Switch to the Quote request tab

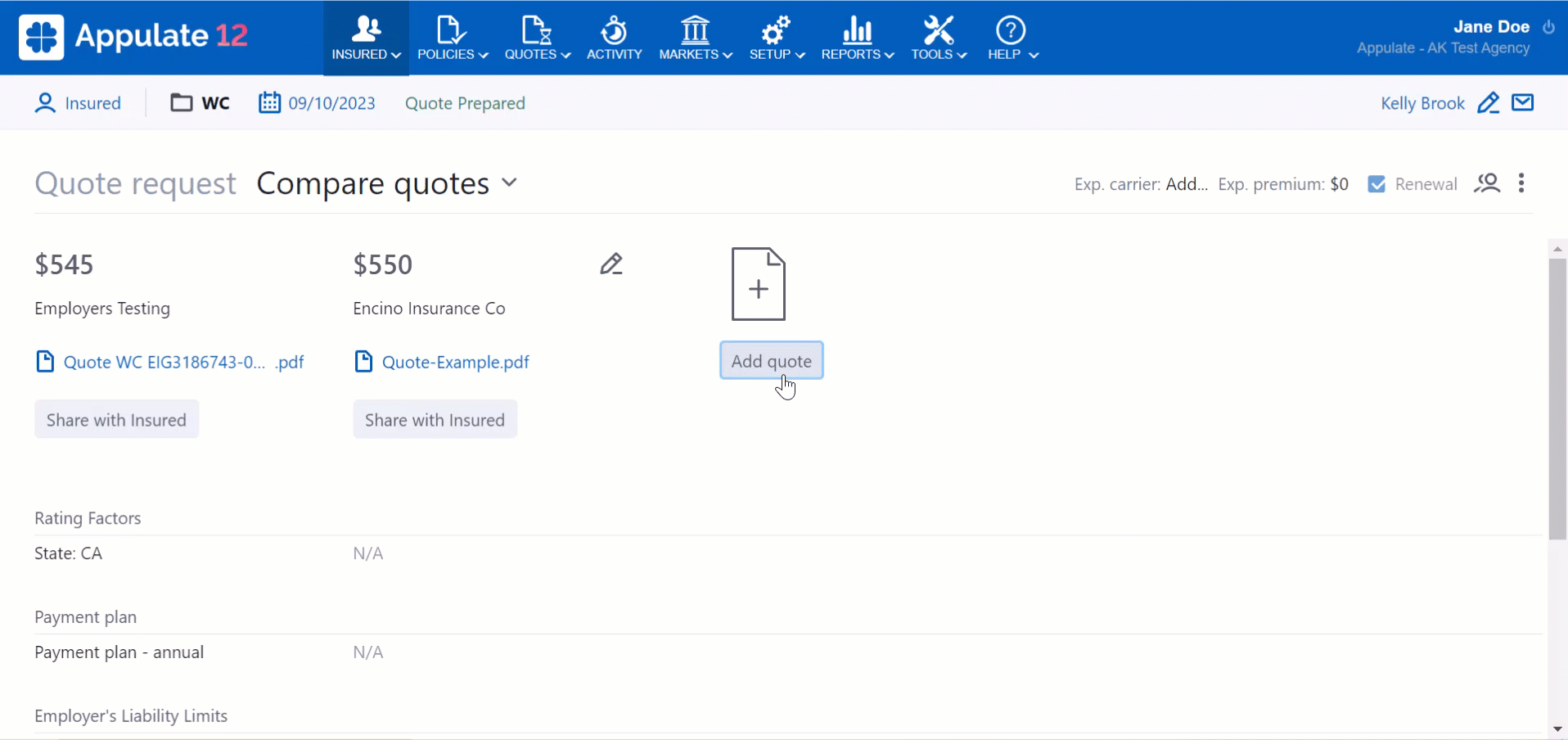(135, 183)
